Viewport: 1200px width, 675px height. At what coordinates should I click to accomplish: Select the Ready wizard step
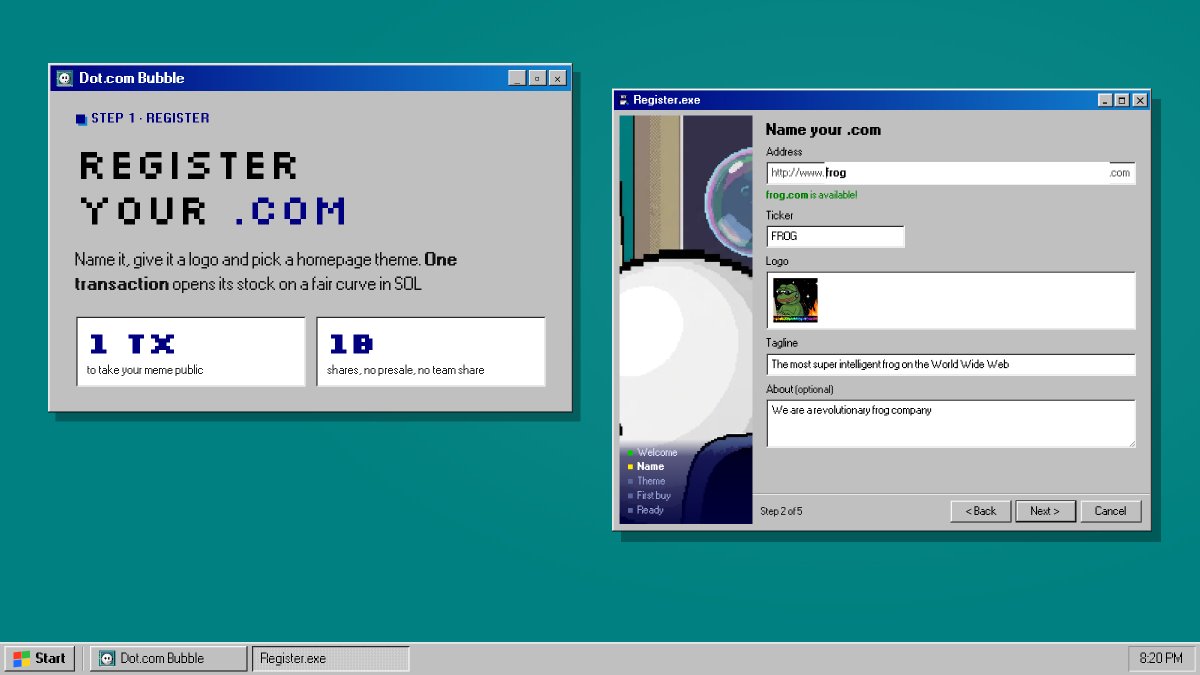click(x=645, y=510)
